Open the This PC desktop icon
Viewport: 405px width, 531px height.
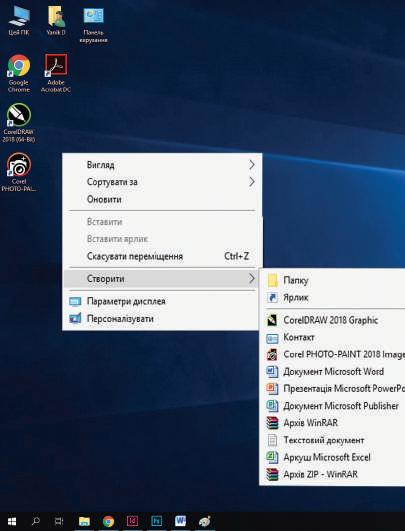(x=19, y=20)
